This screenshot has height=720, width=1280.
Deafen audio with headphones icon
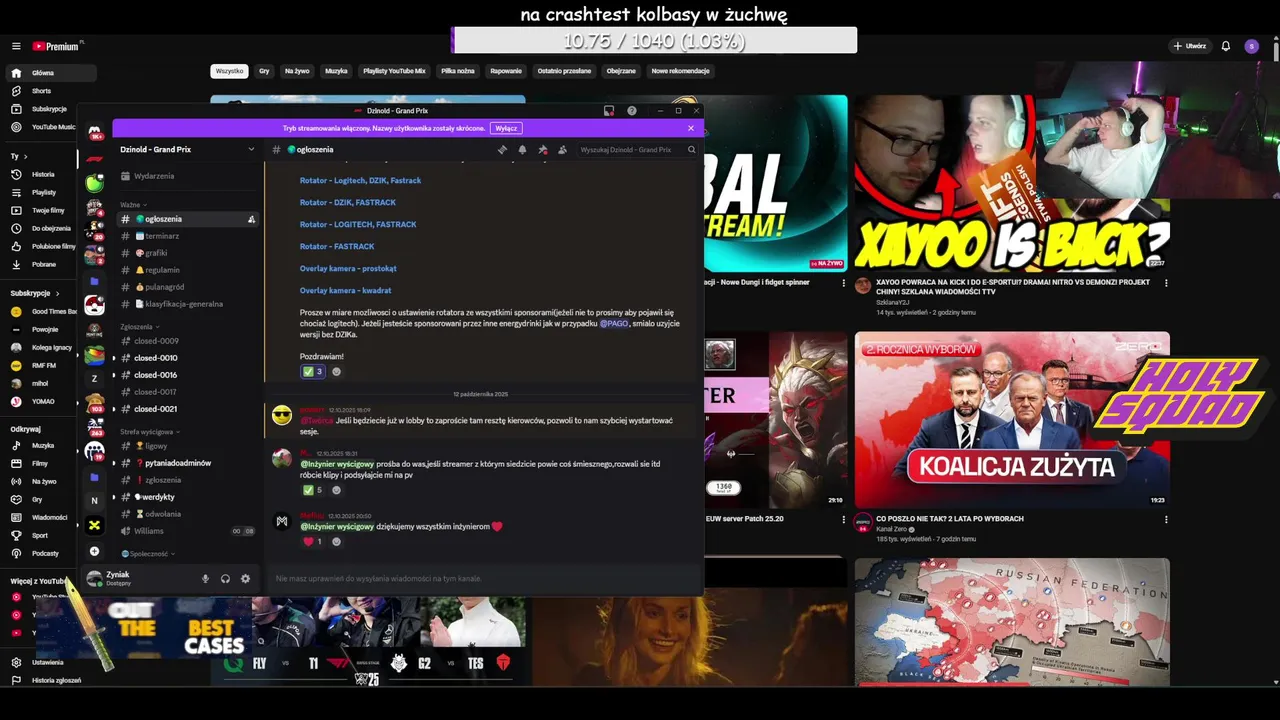[225, 578]
